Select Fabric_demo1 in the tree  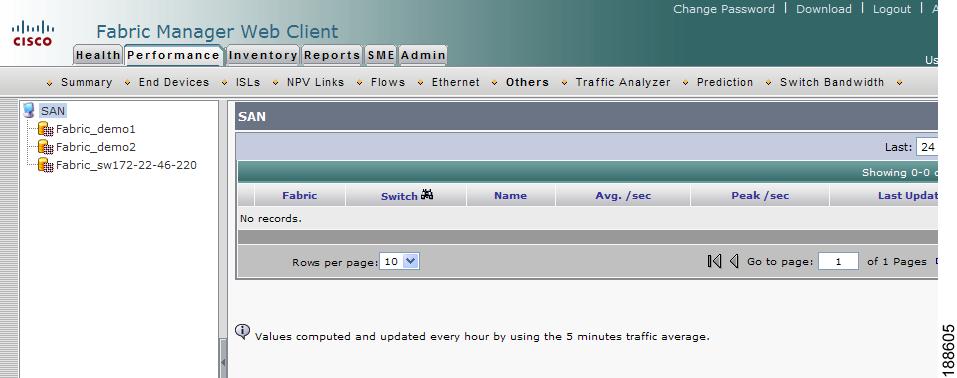pos(95,129)
